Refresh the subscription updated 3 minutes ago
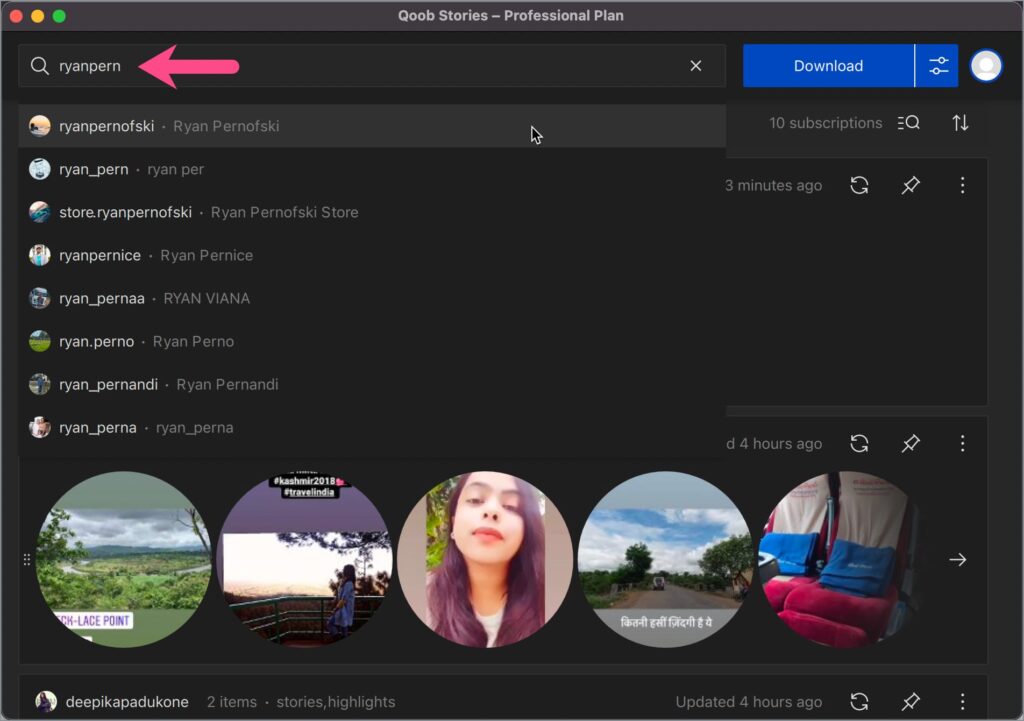 pos(859,185)
